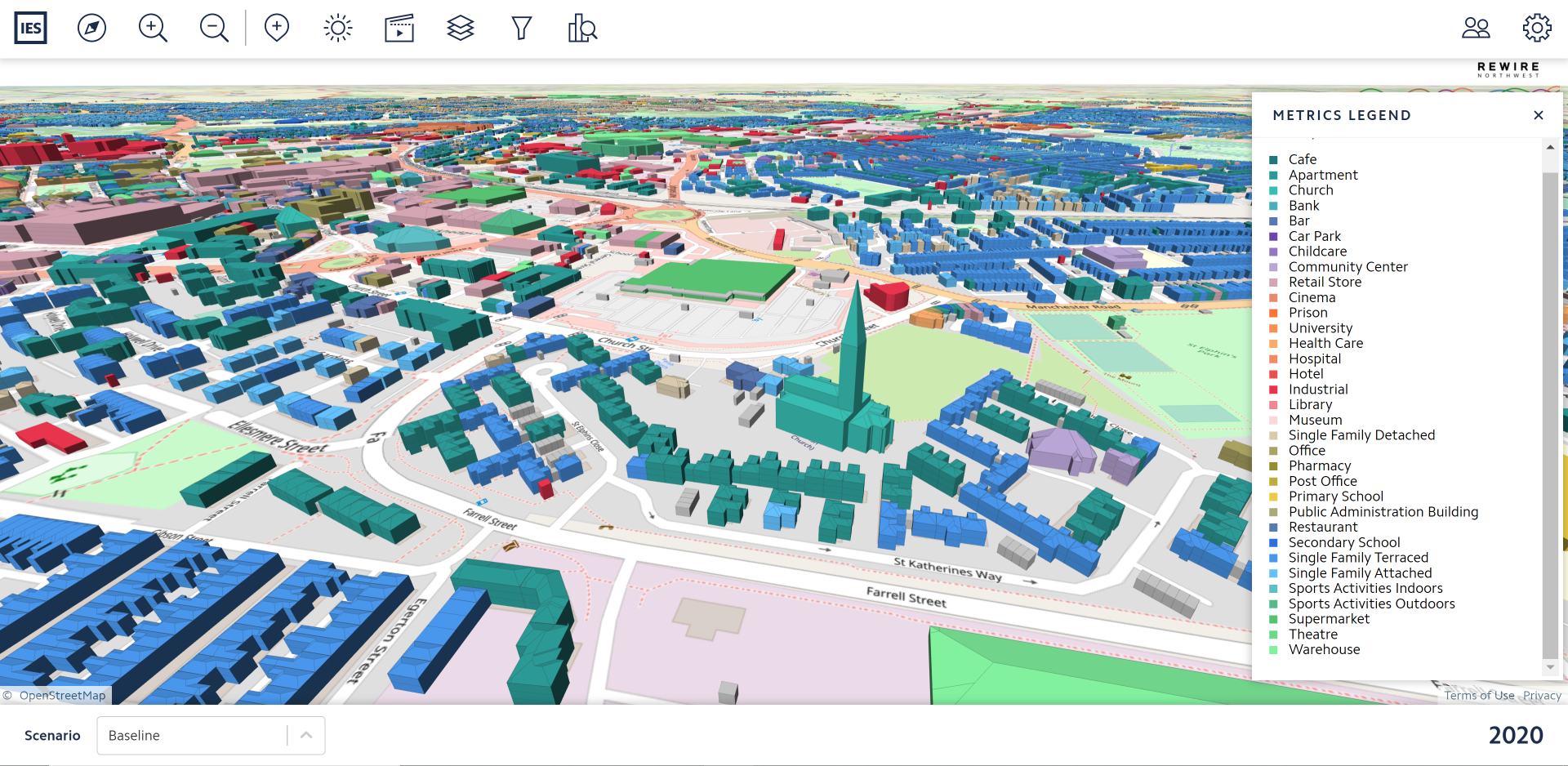This screenshot has height=766, width=1568.
Task: Click the OpenStreetMap attribution link
Action: point(62,696)
